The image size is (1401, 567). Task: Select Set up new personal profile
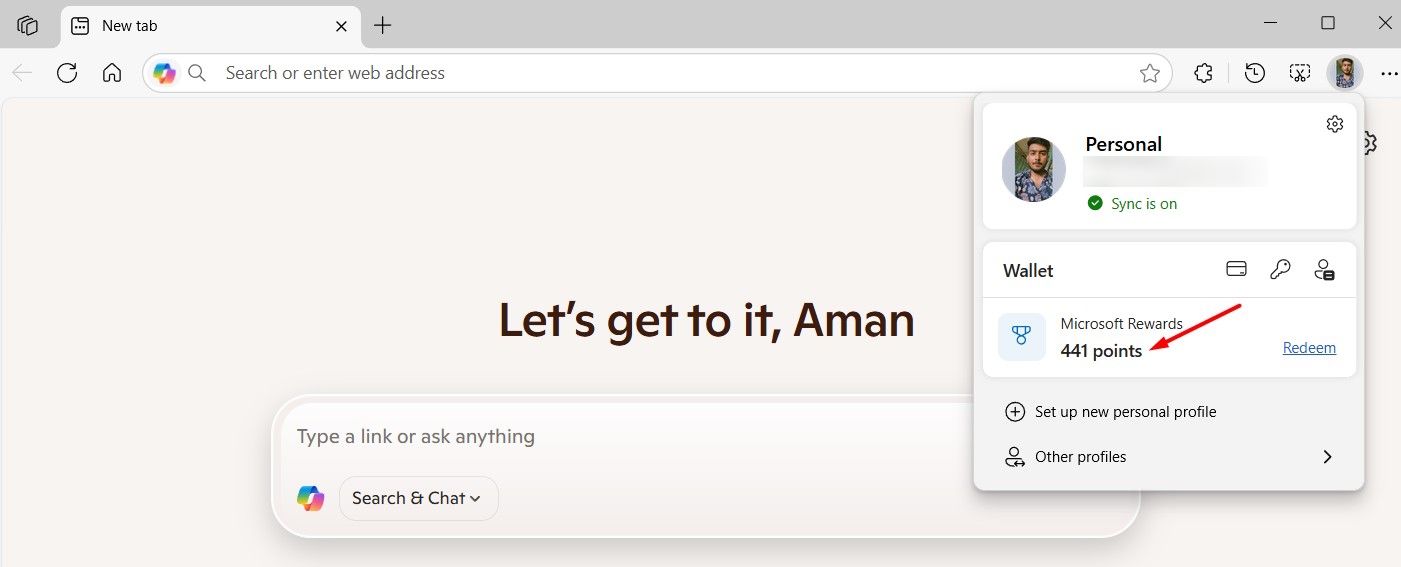coord(1110,412)
